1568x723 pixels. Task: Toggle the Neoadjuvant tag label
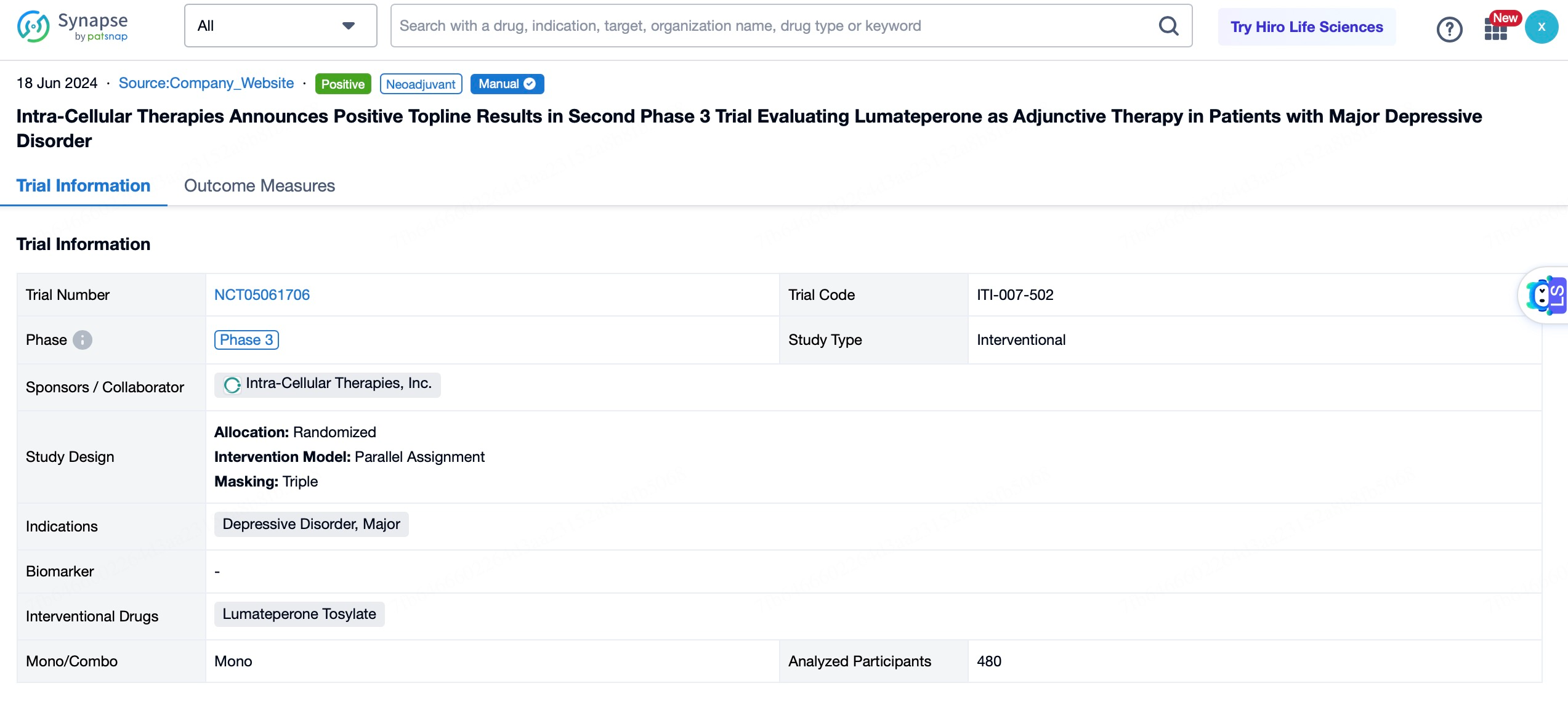(x=420, y=83)
